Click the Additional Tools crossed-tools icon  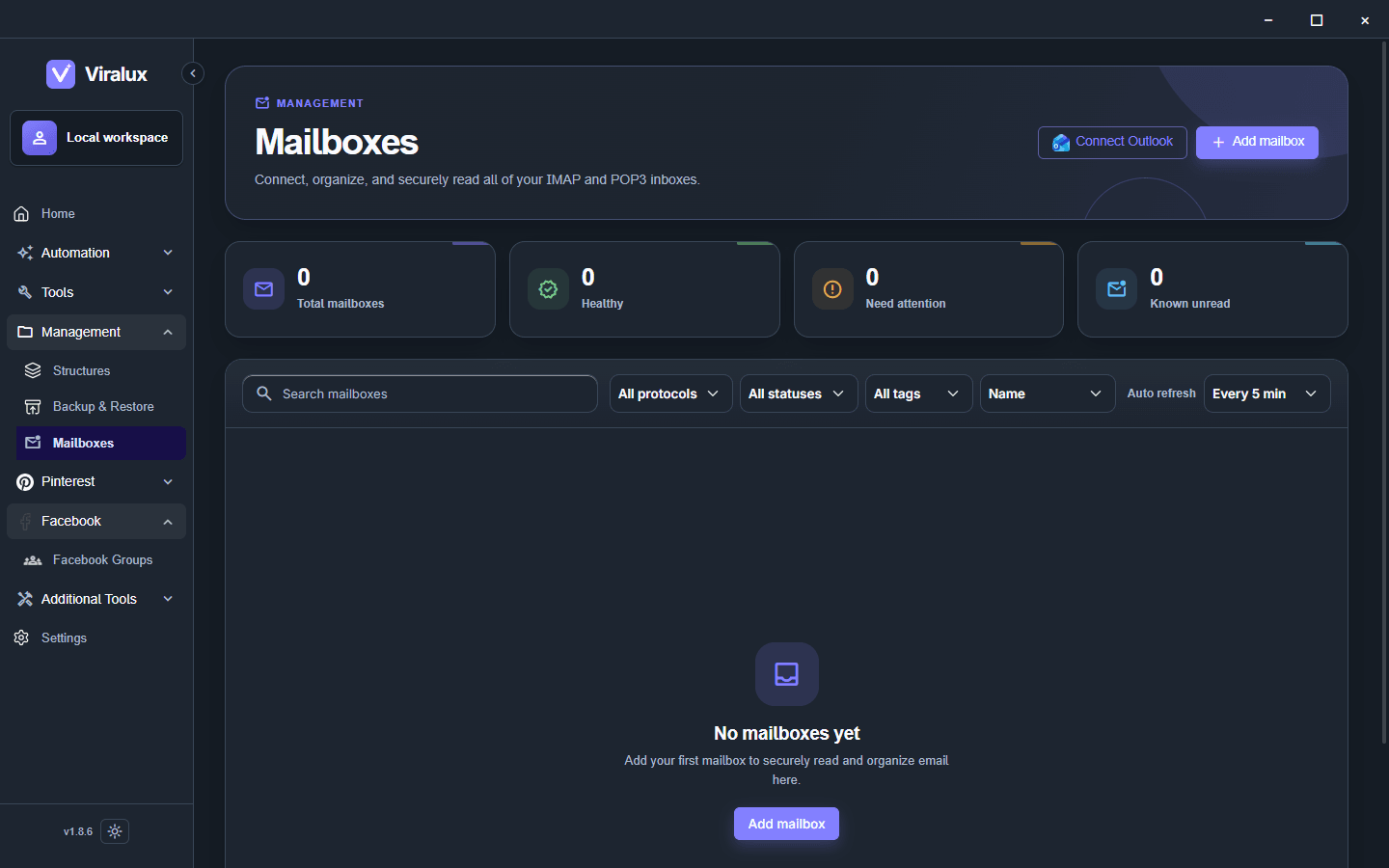(x=25, y=600)
